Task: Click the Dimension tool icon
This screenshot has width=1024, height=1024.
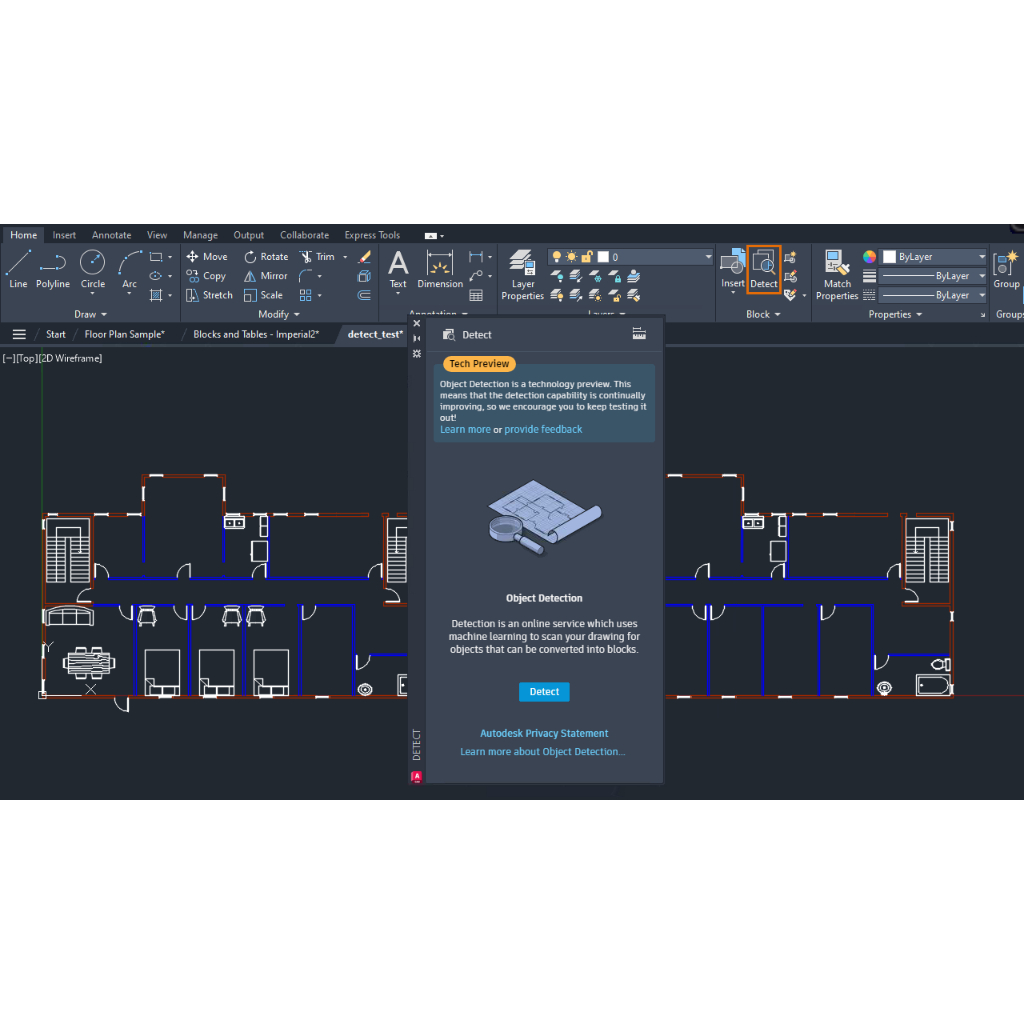Action: pyautogui.click(x=440, y=263)
